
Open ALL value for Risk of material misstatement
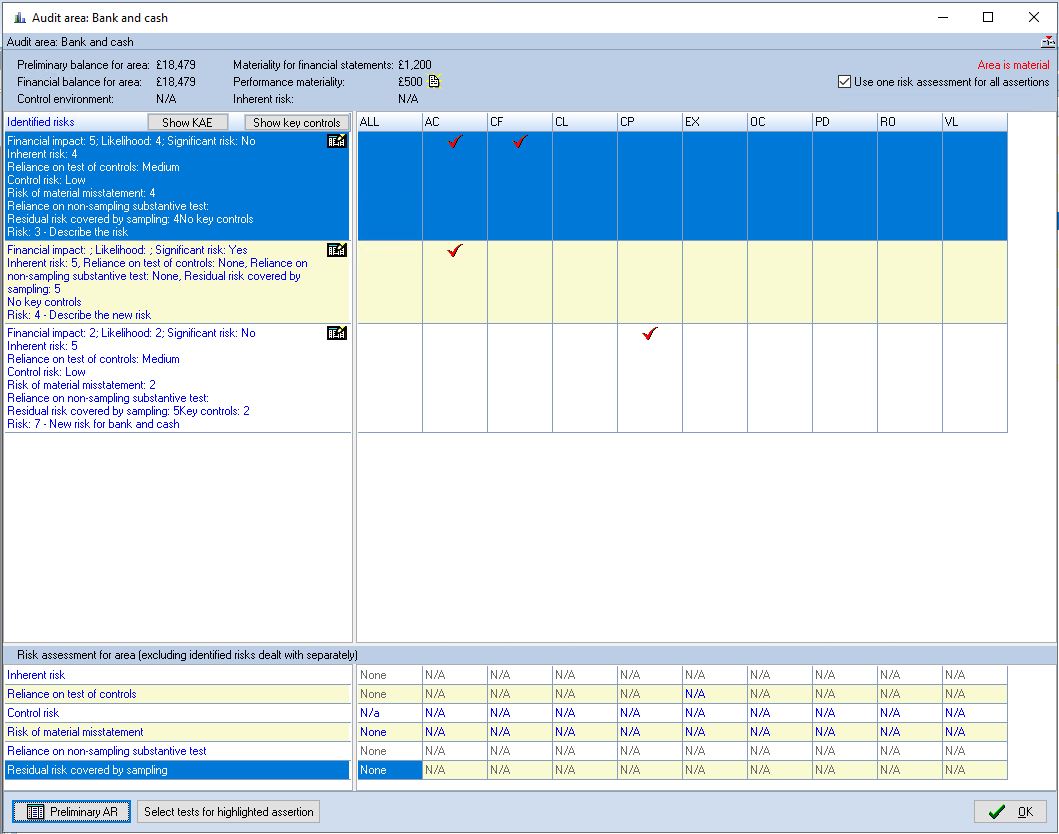(390, 731)
